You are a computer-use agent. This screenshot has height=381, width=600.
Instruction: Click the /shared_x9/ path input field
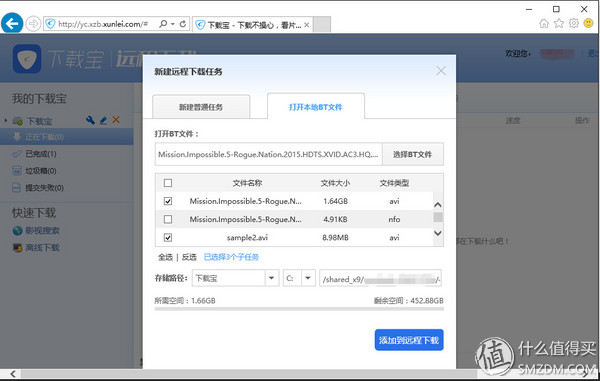381,278
